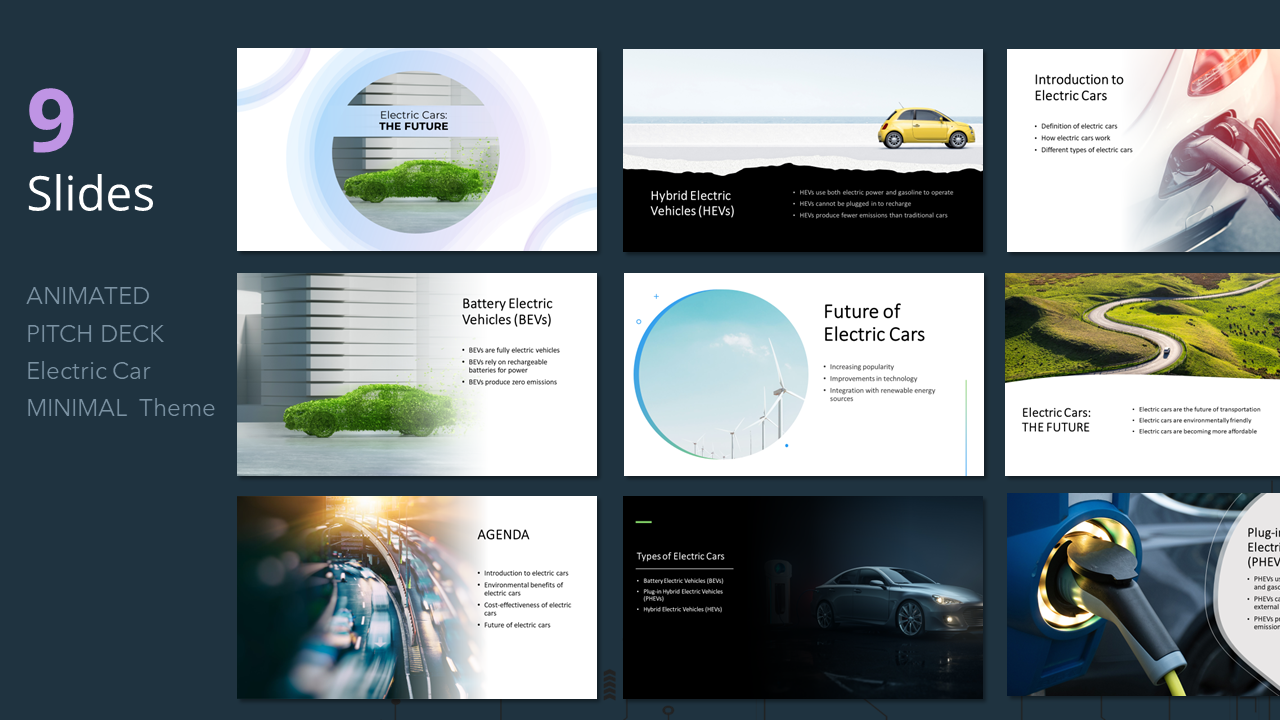The width and height of the screenshot is (1280, 720).
Task: Click "Electric cars are becoming more affordable"
Action: click(x=1197, y=432)
